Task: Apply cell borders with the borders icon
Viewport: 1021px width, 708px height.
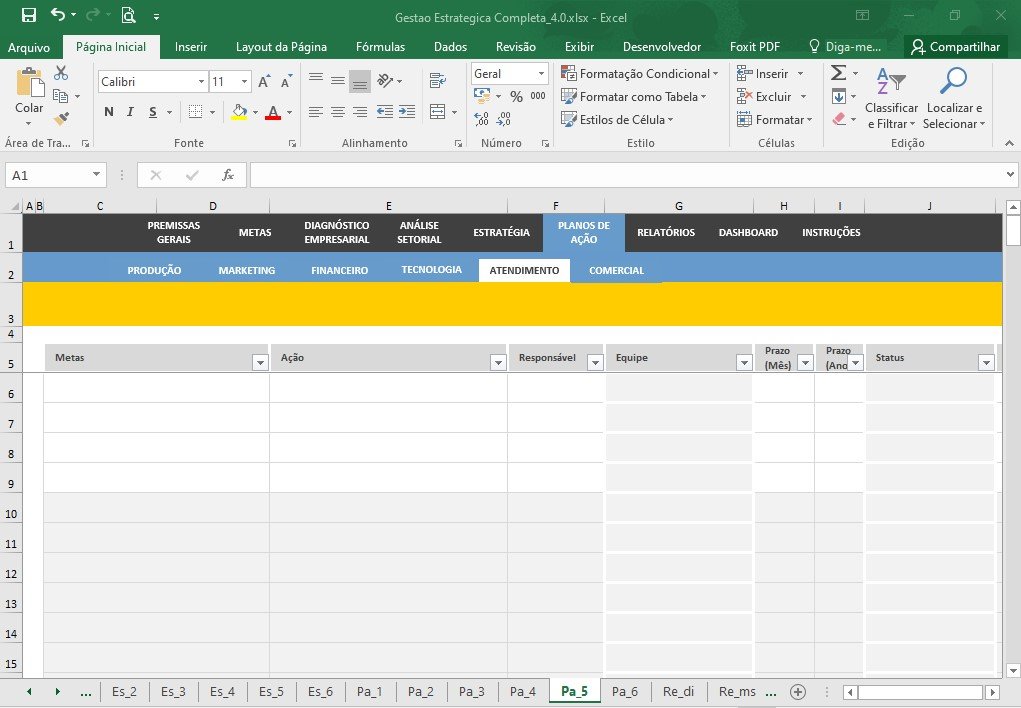Action: [195, 111]
